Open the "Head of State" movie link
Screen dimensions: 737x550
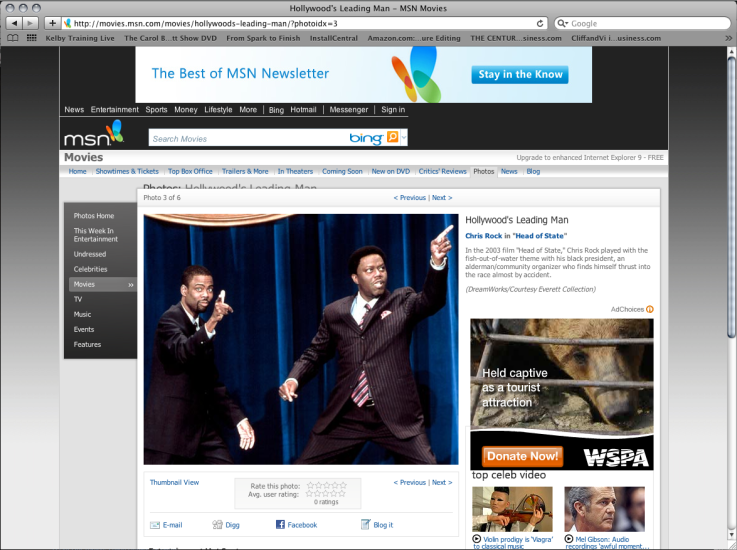[540, 236]
